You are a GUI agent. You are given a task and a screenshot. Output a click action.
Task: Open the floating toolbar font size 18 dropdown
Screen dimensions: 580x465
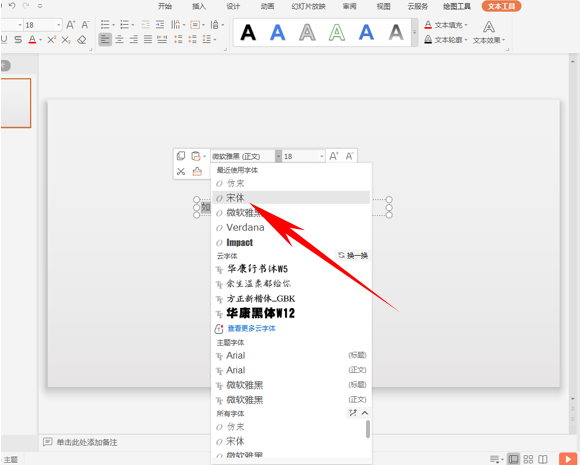click(322, 156)
